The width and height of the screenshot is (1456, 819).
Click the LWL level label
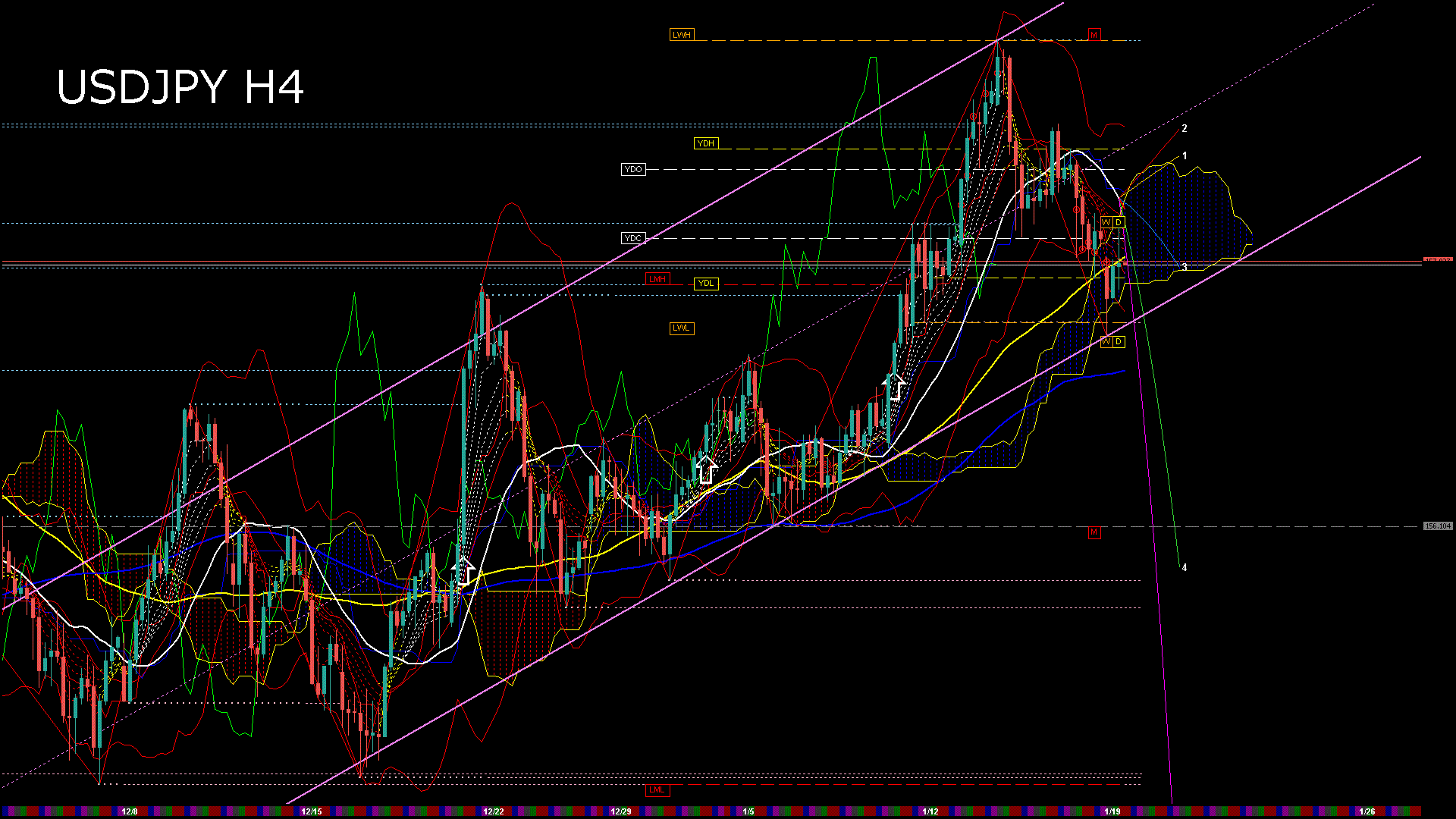[681, 328]
